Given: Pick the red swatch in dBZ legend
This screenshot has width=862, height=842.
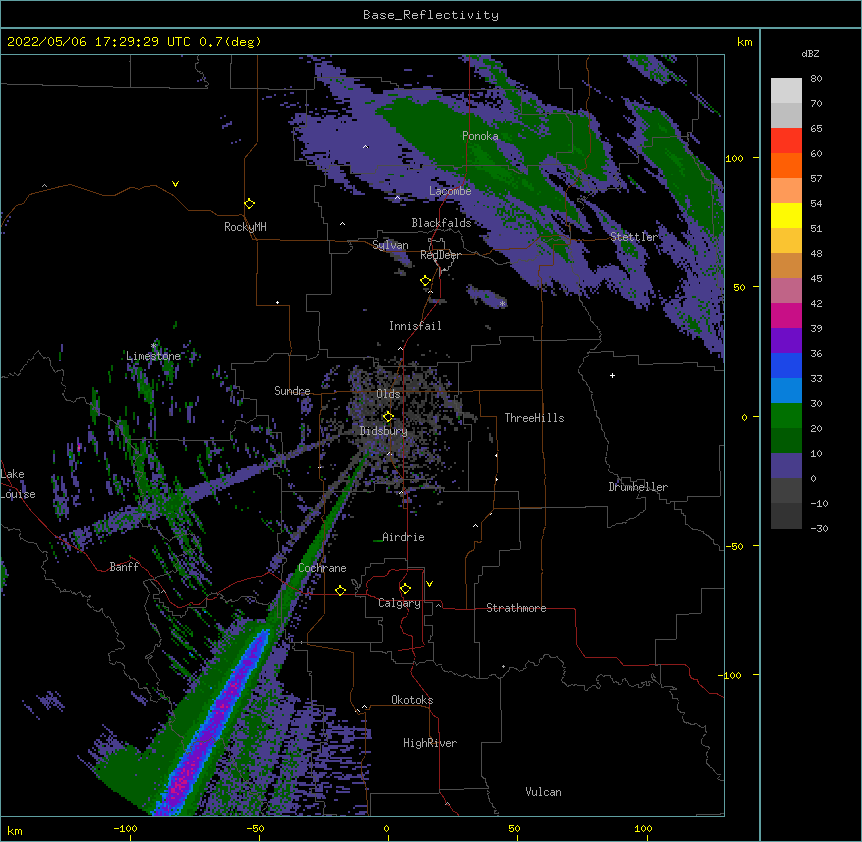Looking at the screenshot, I should coord(786,141).
